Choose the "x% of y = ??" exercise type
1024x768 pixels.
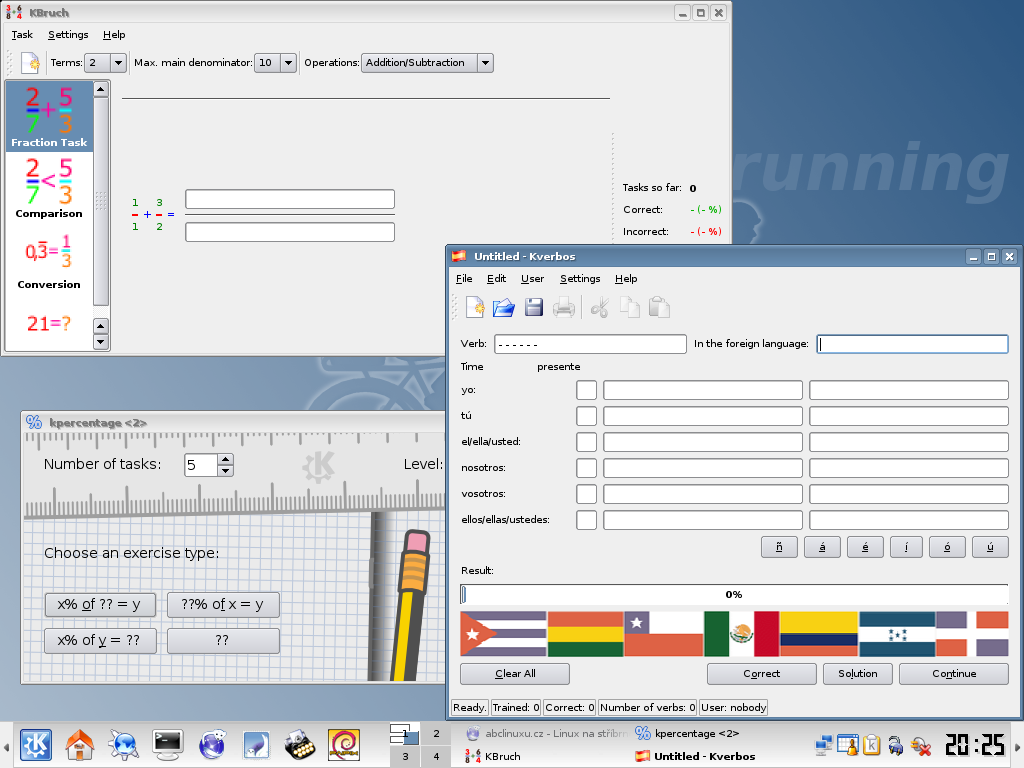pos(100,641)
